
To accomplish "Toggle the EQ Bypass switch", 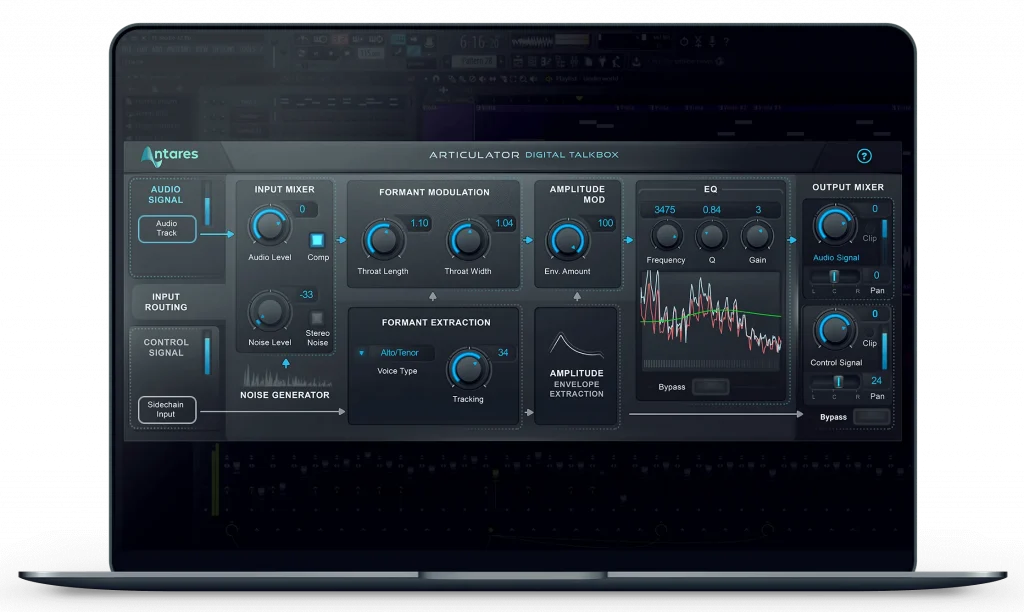I will click(712, 388).
